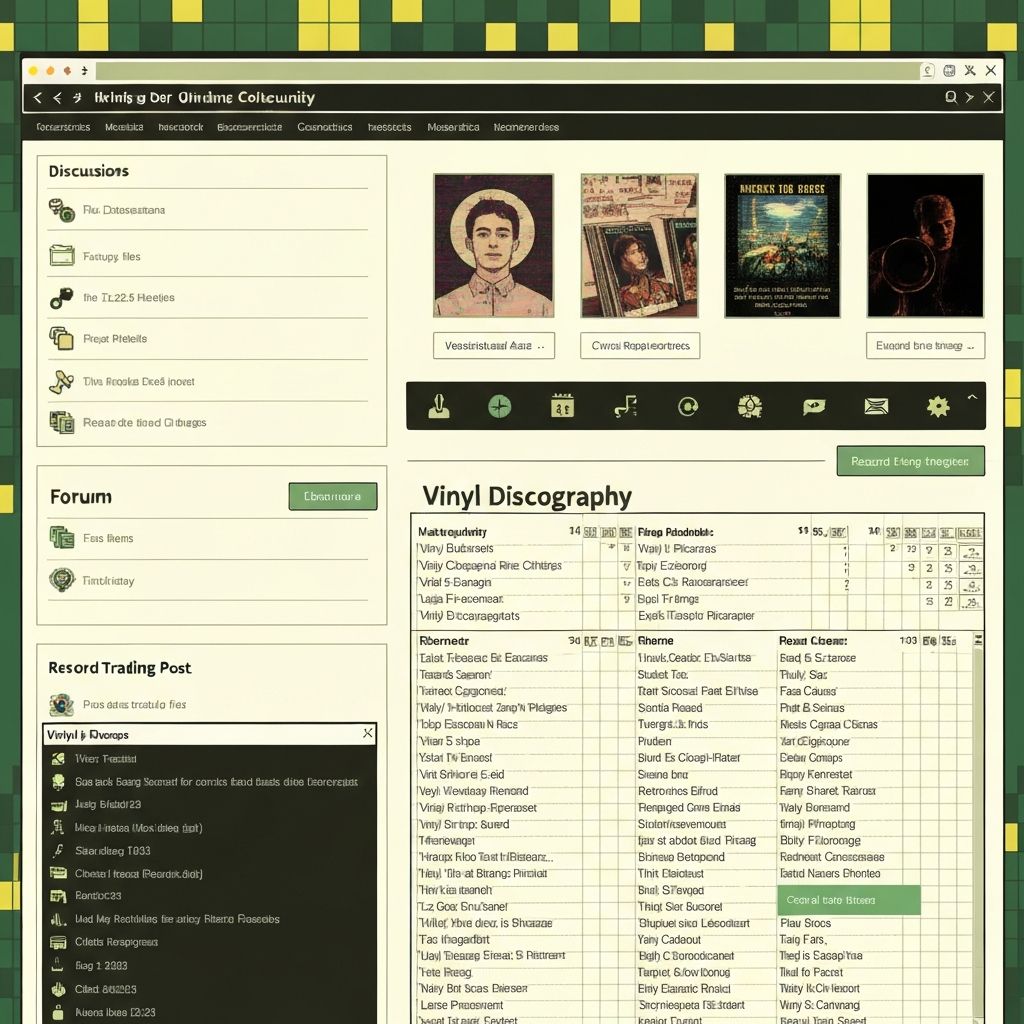Click the browser back arrow
The width and height of the screenshot is (1024, 1024).
38,97
